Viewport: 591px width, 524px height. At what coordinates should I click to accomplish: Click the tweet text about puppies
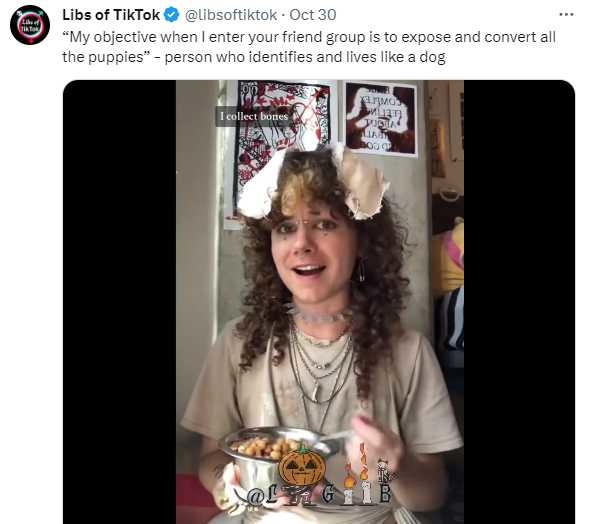pyautogui.click(x=309, y=47)
